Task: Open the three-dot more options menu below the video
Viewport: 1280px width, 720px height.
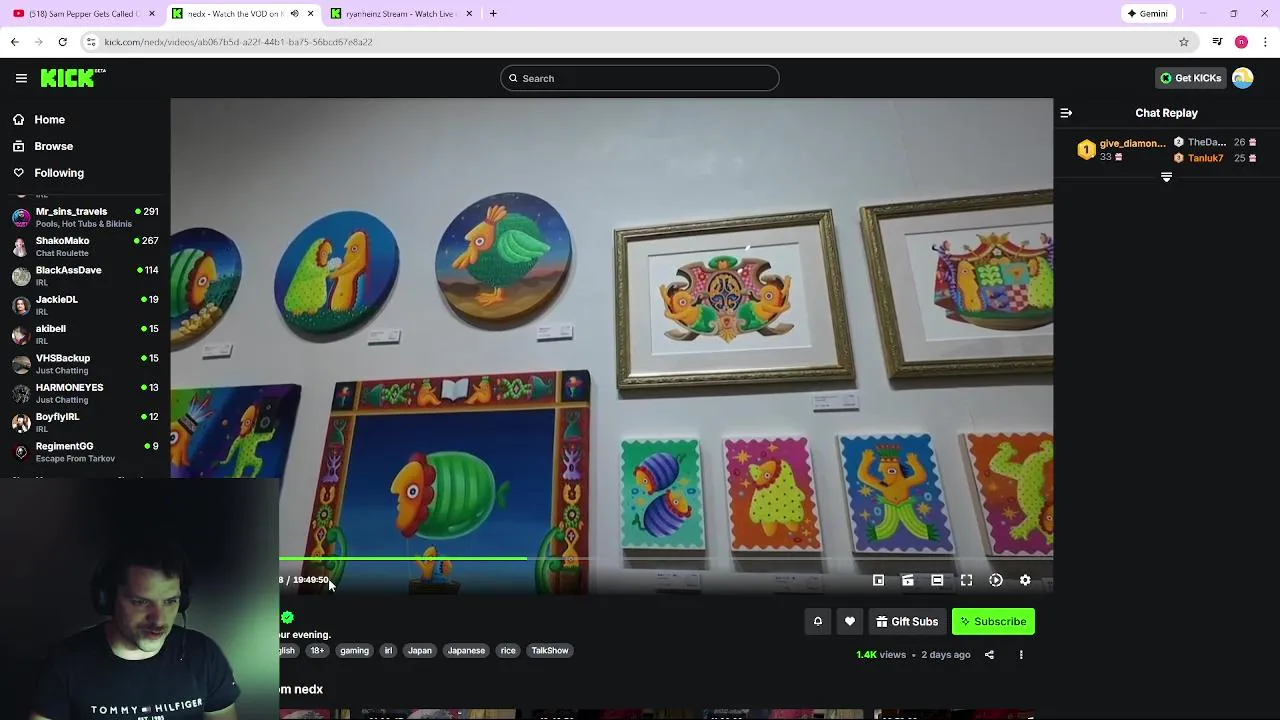Action: pos(1021,655)
